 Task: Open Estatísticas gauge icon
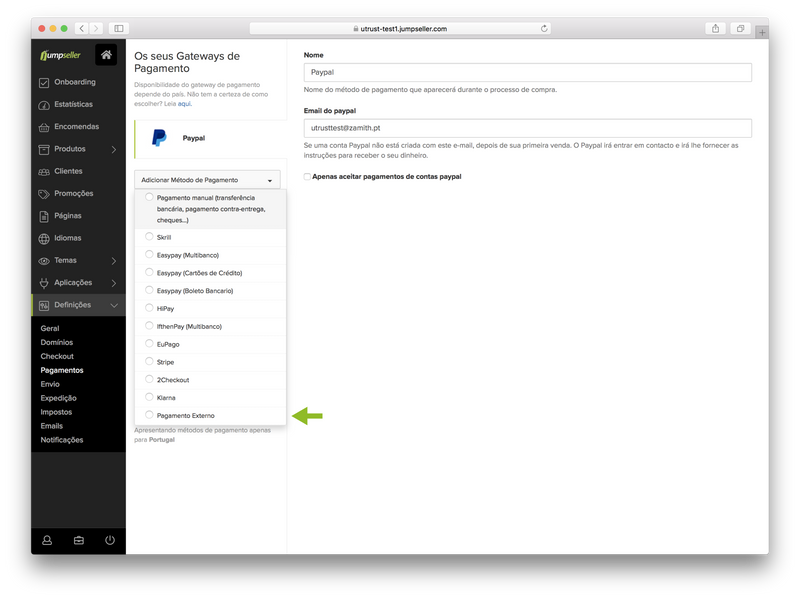(x=44, y=105)
